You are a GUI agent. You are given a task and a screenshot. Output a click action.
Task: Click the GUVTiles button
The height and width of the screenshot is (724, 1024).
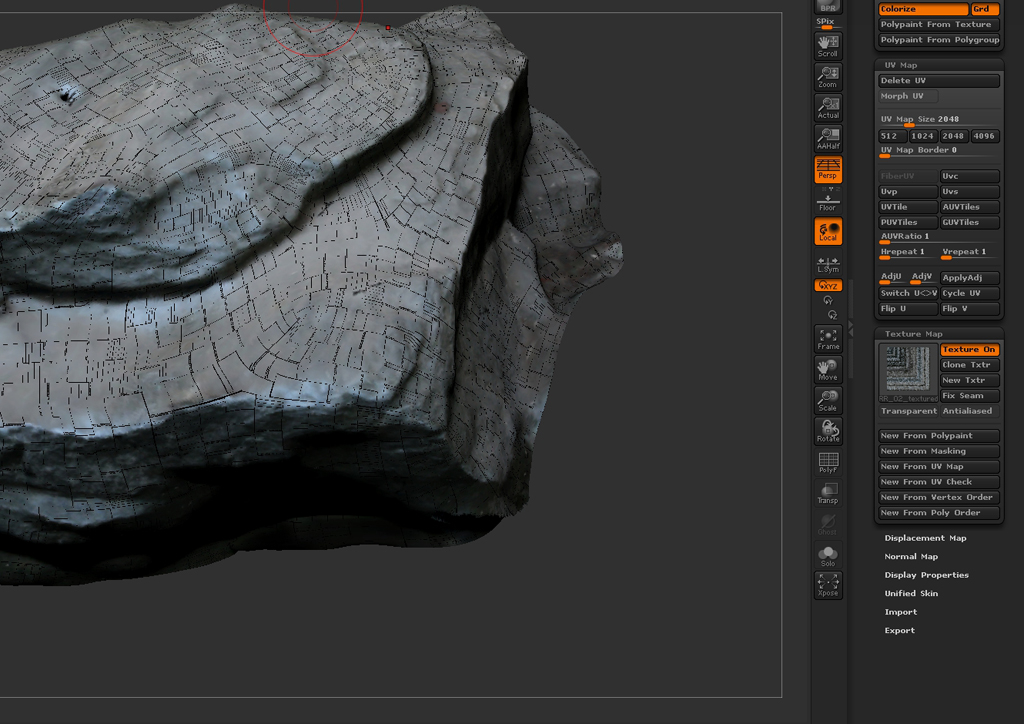click(969, 223)
